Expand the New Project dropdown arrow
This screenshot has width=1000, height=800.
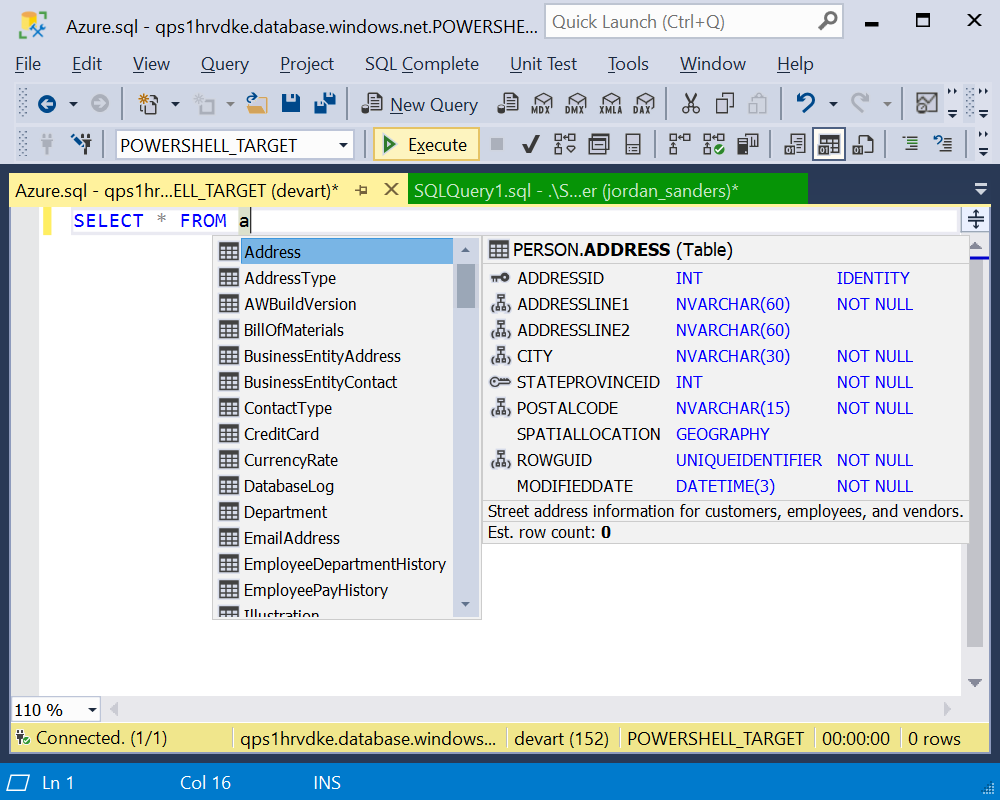(x=175, y=103)
